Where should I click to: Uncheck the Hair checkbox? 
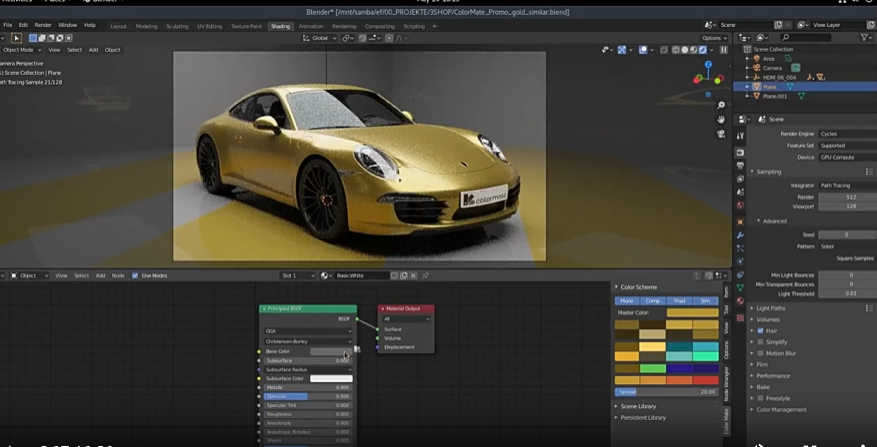[761, 330]
